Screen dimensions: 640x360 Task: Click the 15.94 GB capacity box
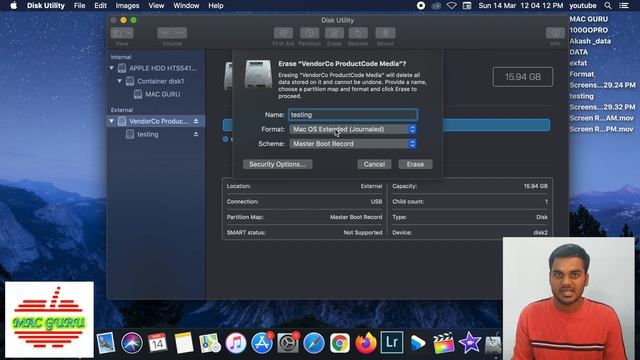tap(523, 77)
